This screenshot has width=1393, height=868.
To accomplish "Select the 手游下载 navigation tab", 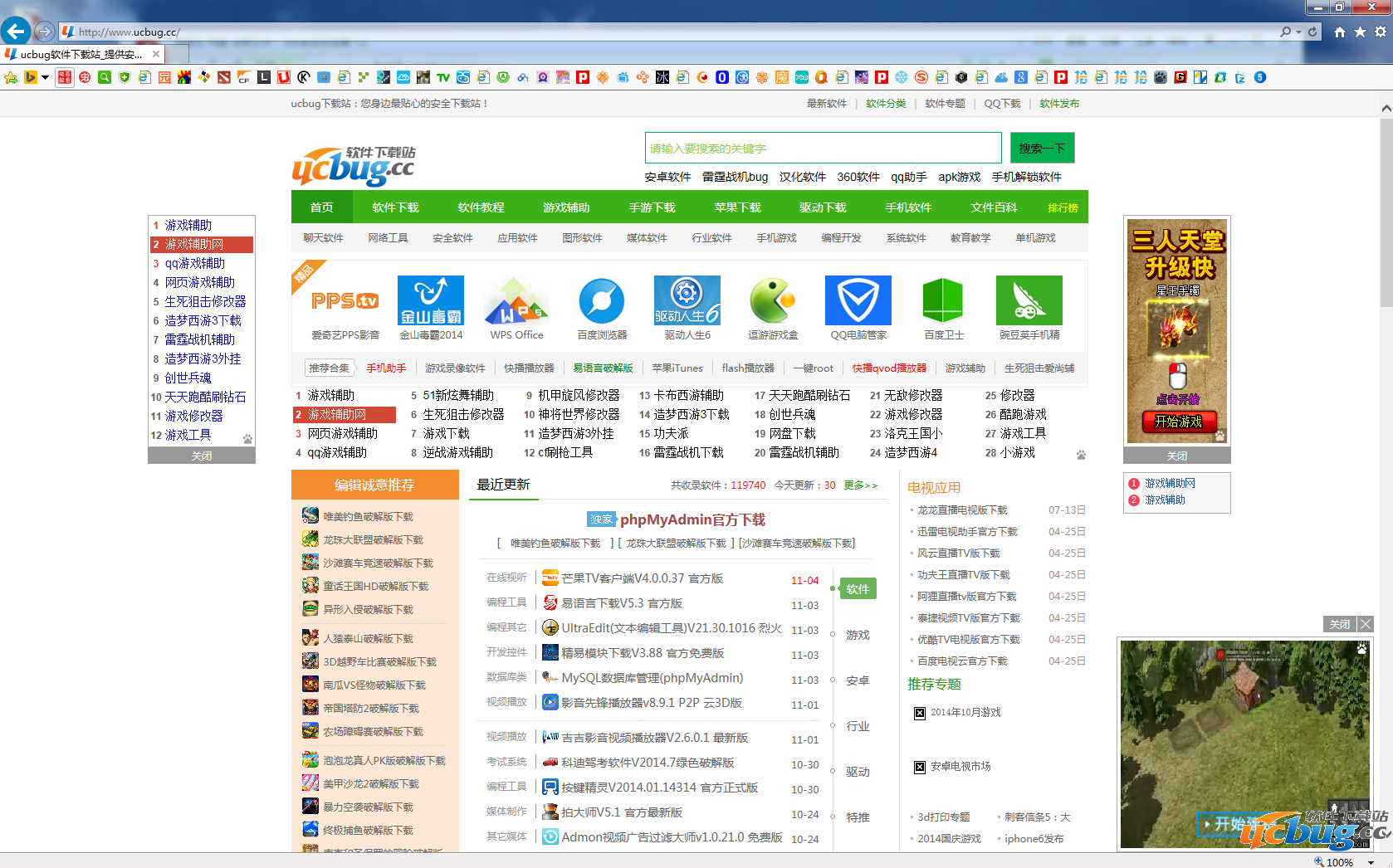I will [x=652, y=207].
